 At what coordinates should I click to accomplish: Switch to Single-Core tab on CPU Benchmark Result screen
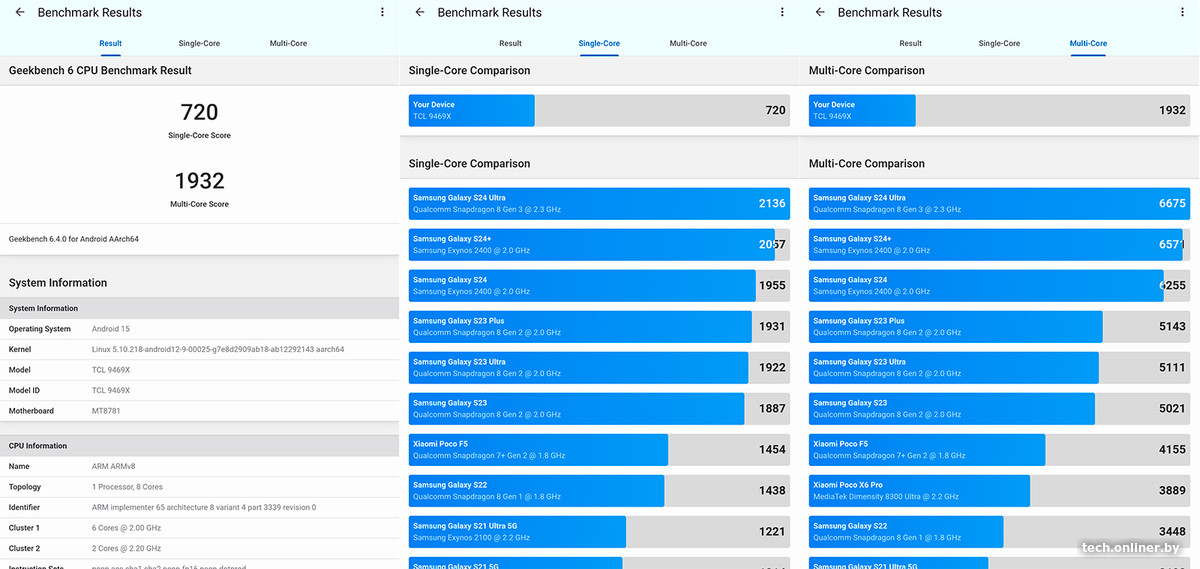tap(199, 44)
